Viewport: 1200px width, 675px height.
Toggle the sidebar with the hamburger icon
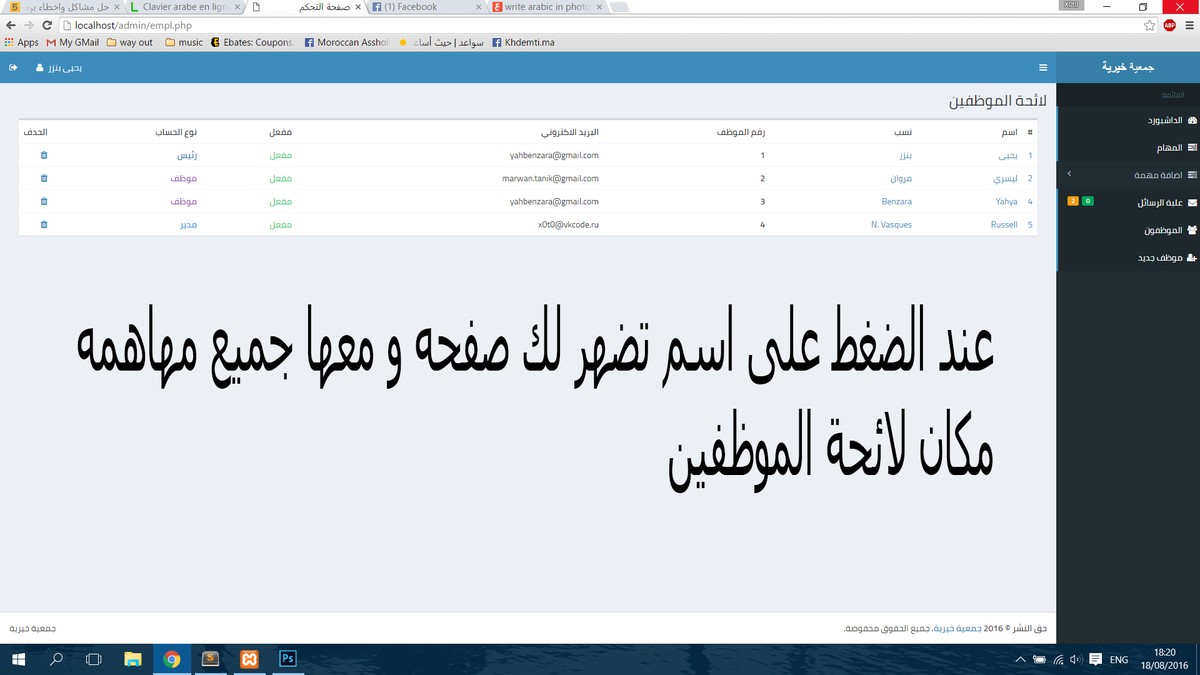click(x=1043, y=68)
